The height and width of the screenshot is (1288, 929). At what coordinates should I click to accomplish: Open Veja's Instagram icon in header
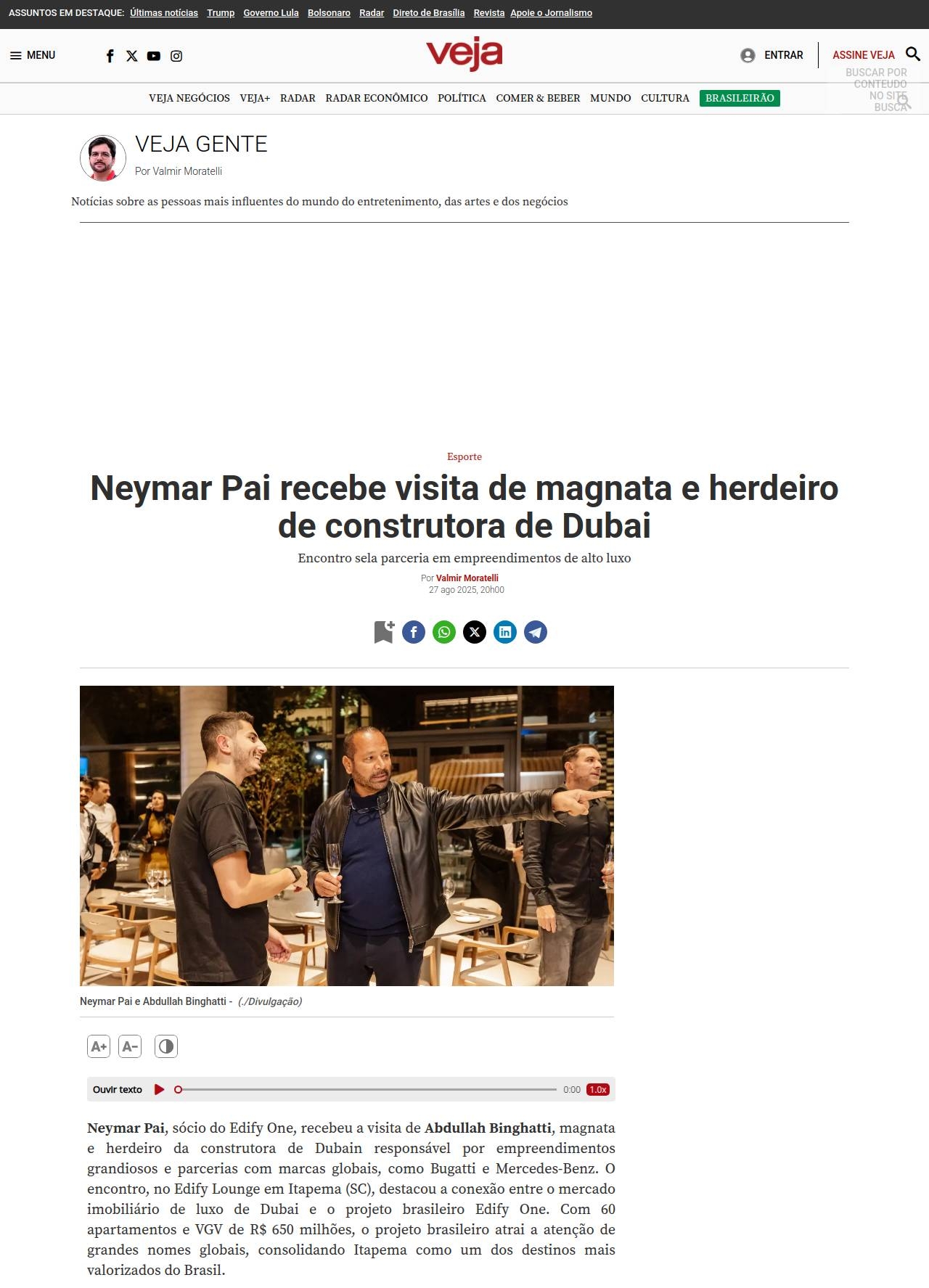pyautogui.click(x=176, y=56)
